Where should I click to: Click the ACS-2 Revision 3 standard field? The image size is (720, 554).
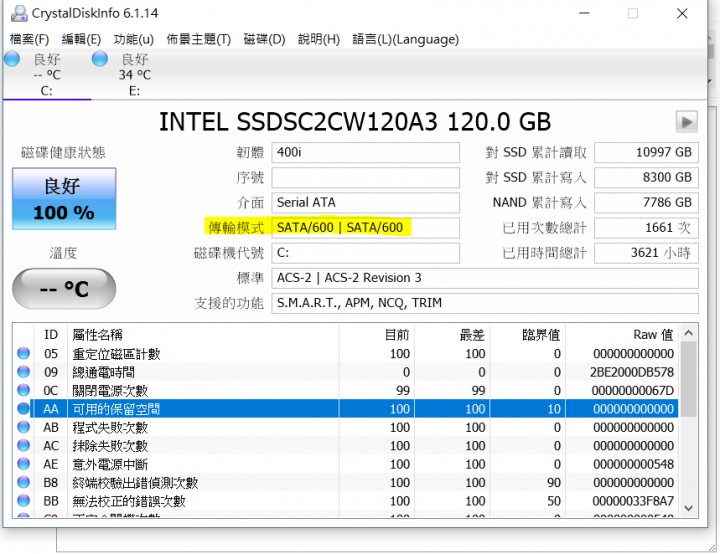point(485,278)
